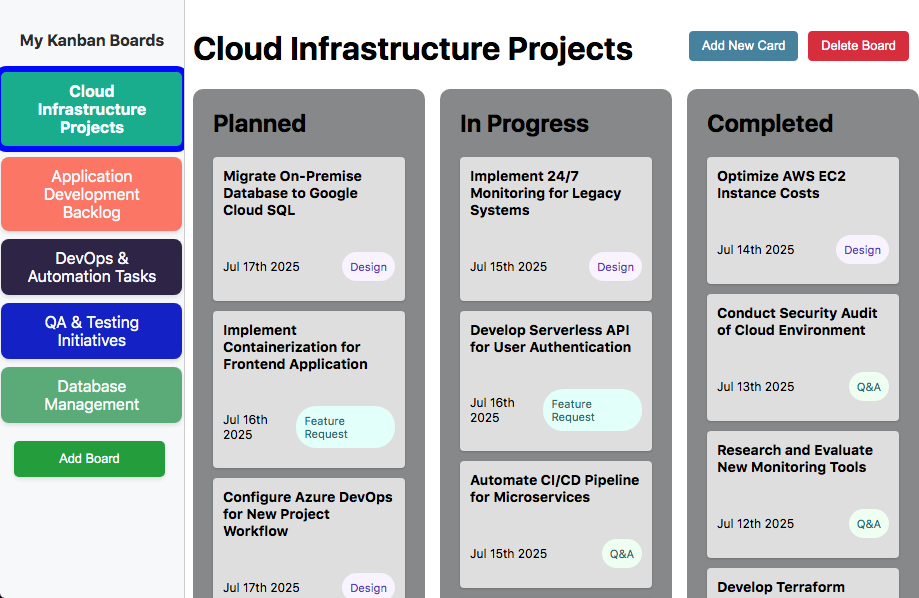Click Jul 16th 2025 date on Containerization card
This screenshot has width=919, height=598.
tap(246, 427)
